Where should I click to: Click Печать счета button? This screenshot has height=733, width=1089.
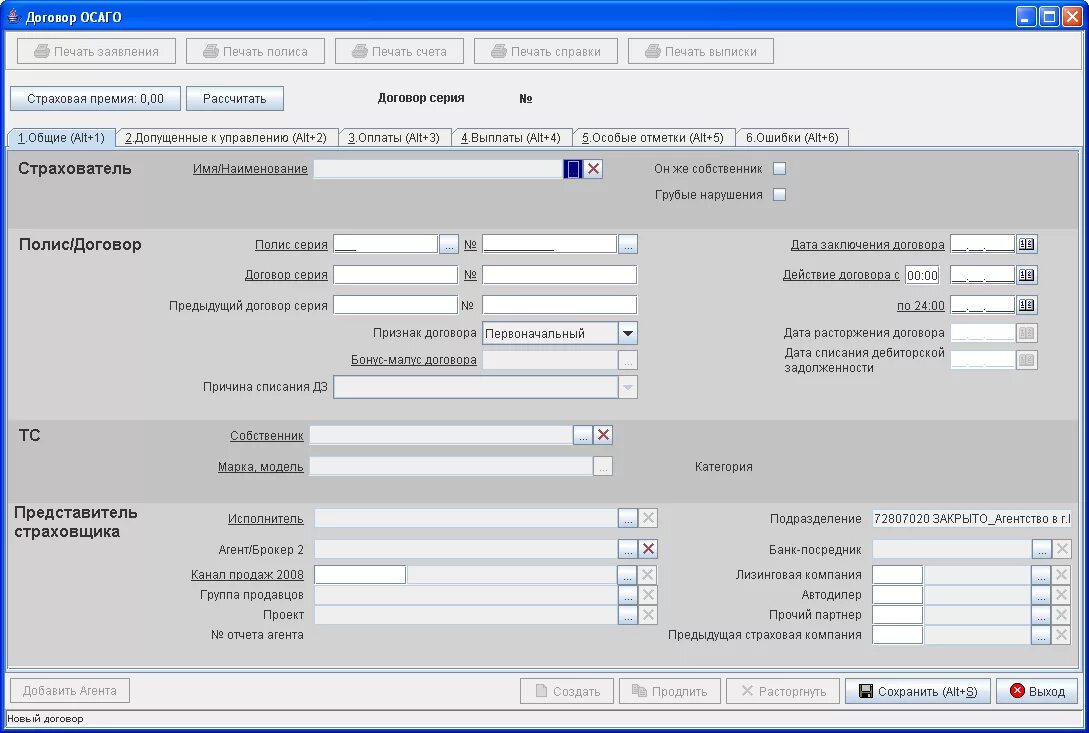[x=399, y=51]
